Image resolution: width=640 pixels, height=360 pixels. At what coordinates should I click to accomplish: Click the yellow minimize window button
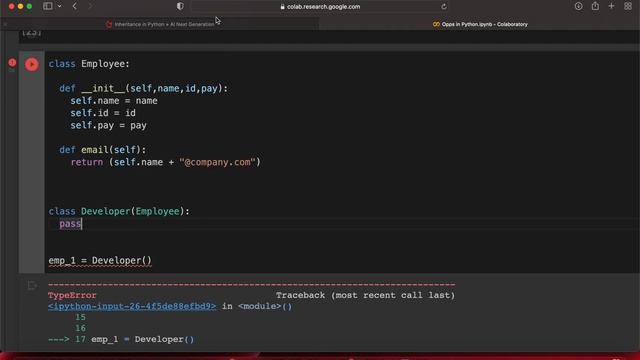click(20, 7)
